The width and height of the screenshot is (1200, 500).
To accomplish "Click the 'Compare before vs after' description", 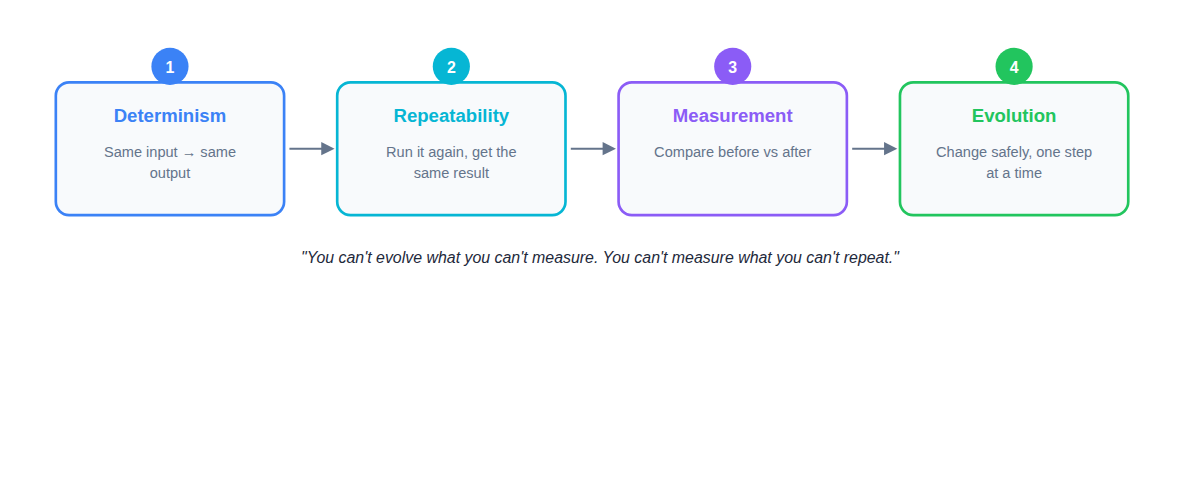I will [x=732, y=152].
